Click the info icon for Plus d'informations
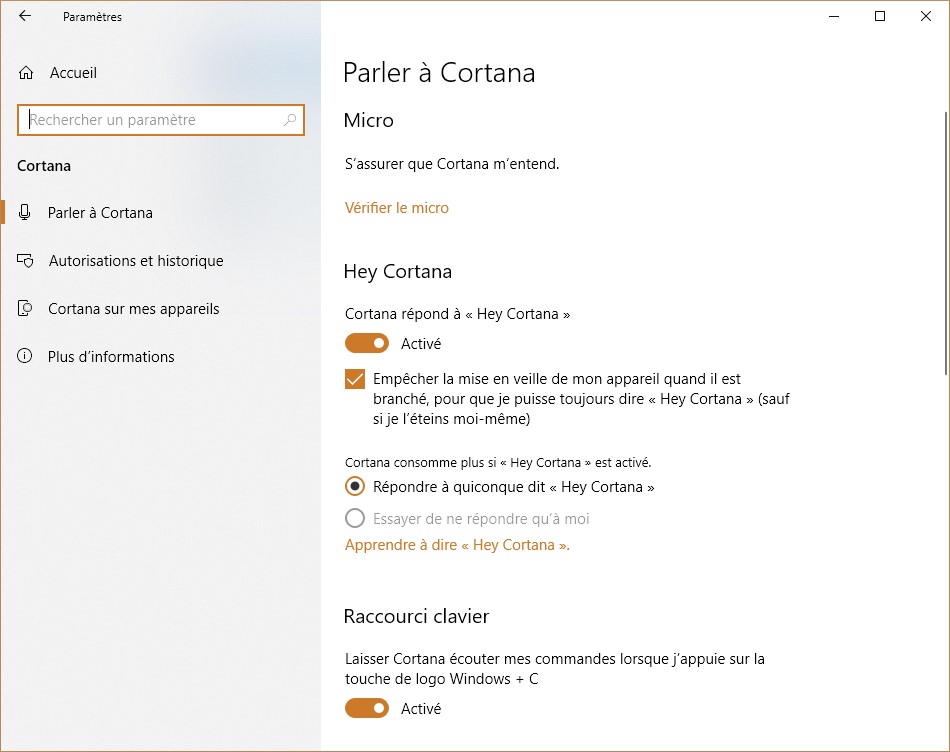This screenshot has width=950, height=752. click(x=25, y=357)
